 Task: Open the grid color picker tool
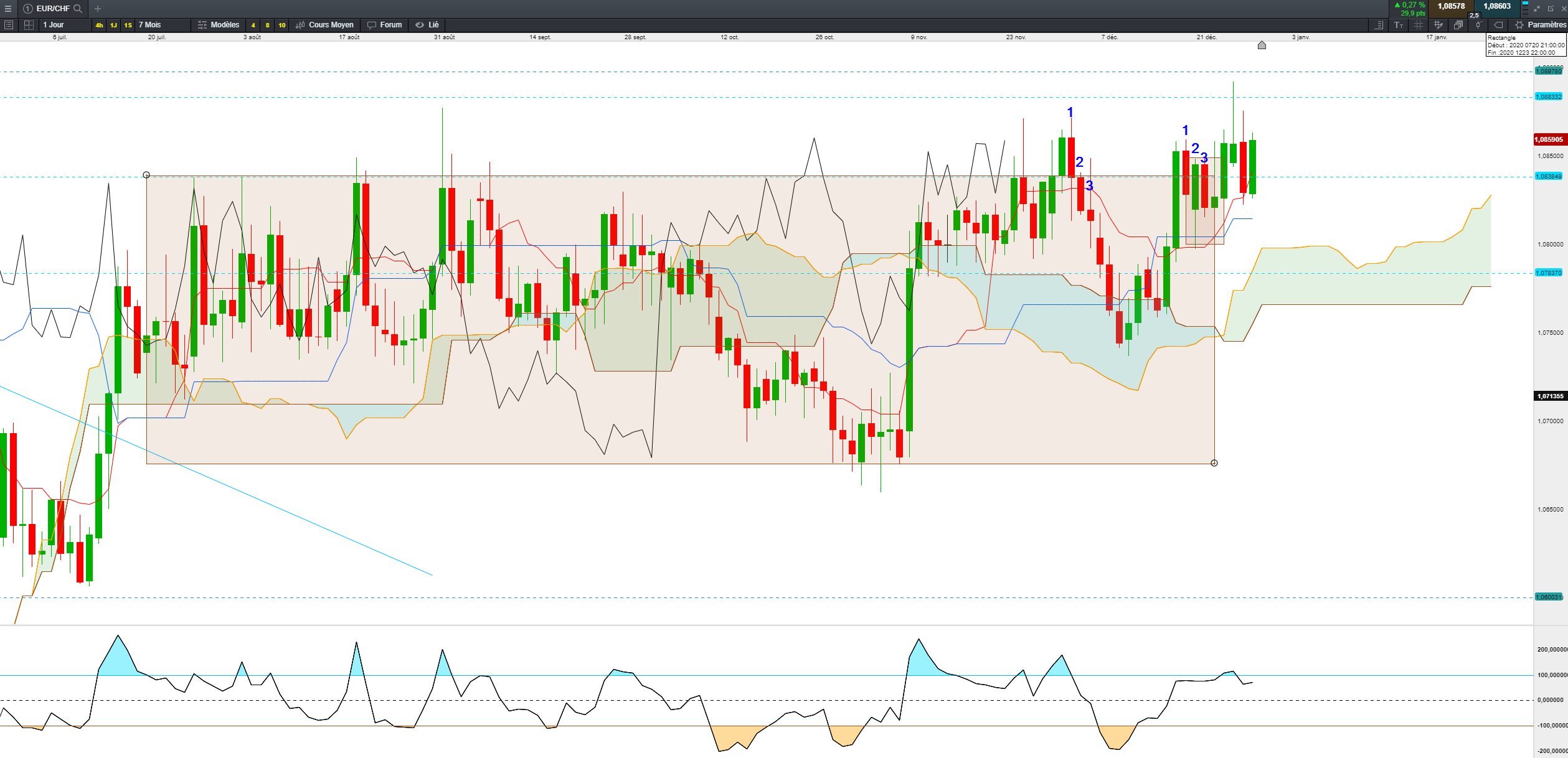pos(1438,25)
